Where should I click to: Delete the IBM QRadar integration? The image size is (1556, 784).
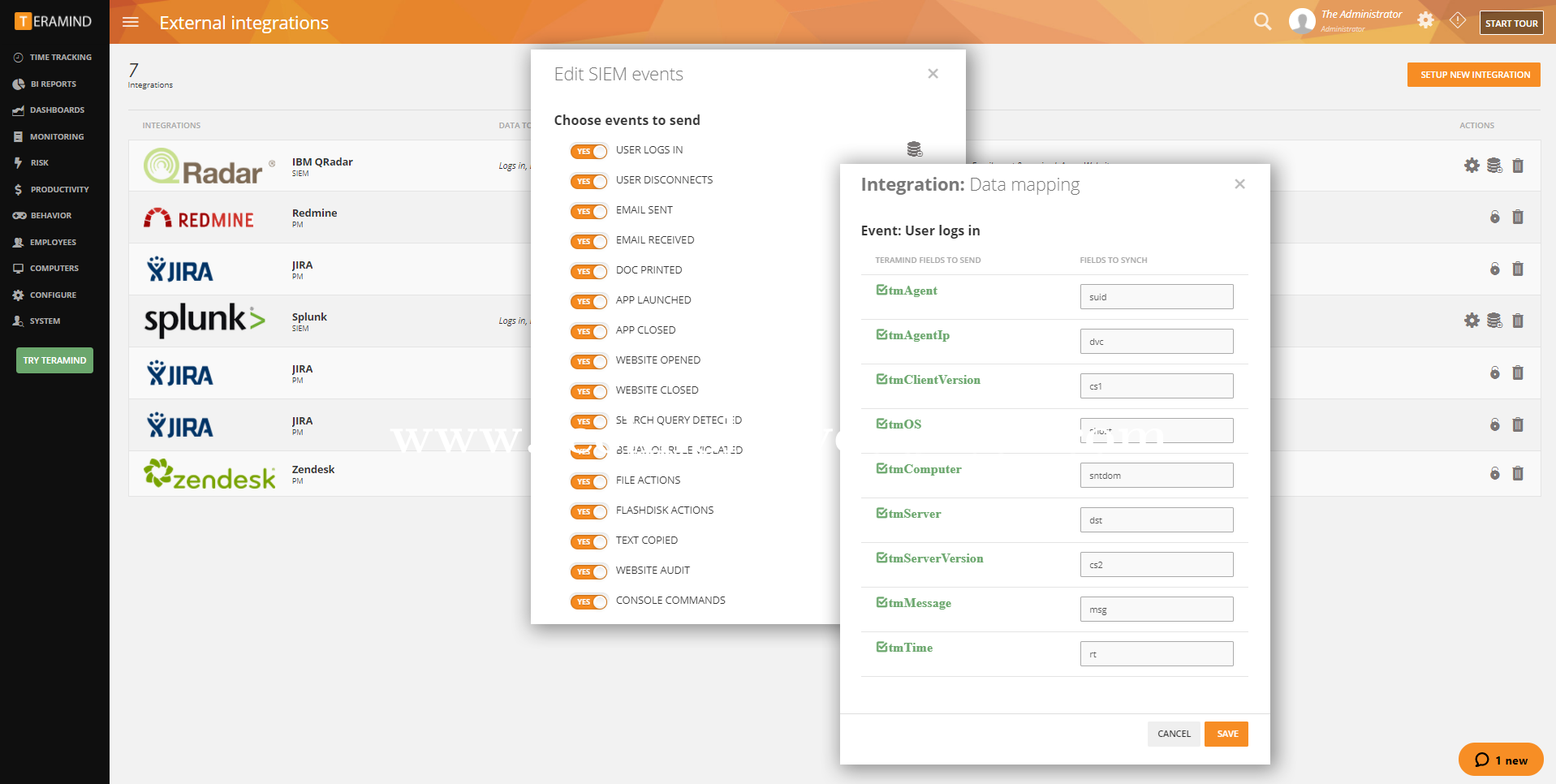(1518, 166)
